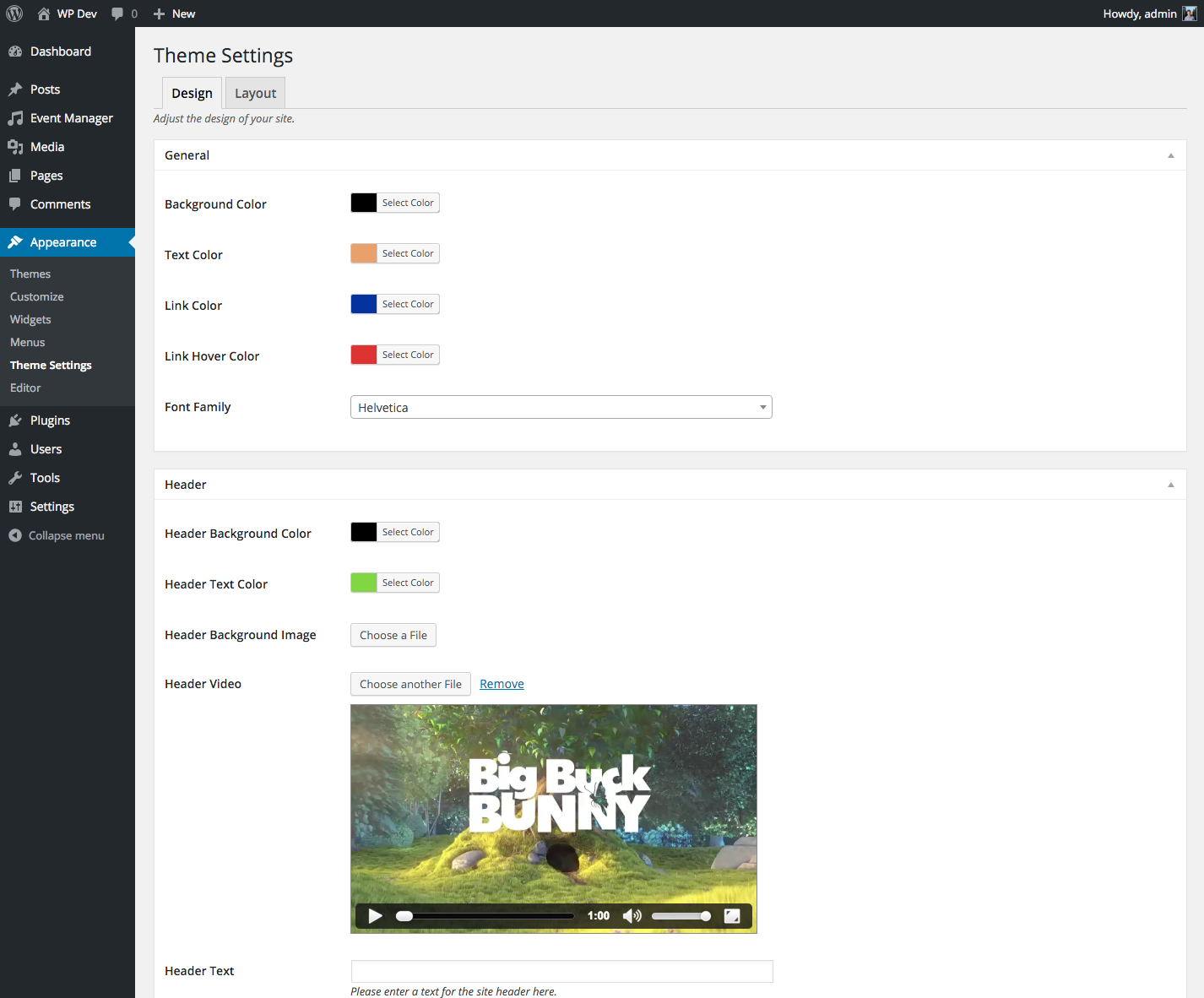The height and width of the screenshot is (998, 1204).
Task: Adjust the video volume slider
Action: [681, 916]
